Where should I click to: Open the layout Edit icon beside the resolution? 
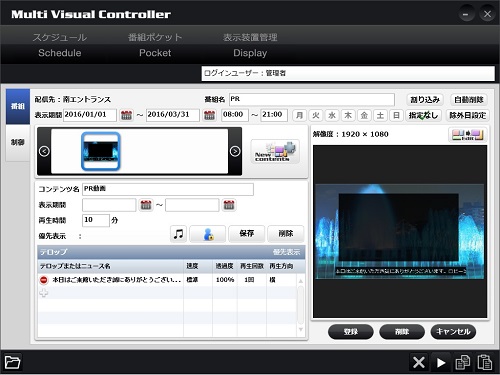(467, 135)
